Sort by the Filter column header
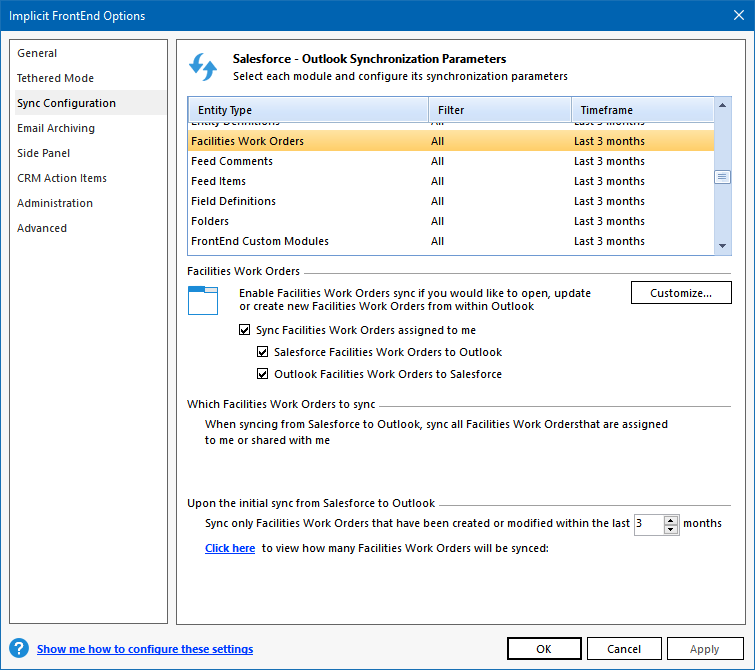Screen dimensions: 755x670 500,110
